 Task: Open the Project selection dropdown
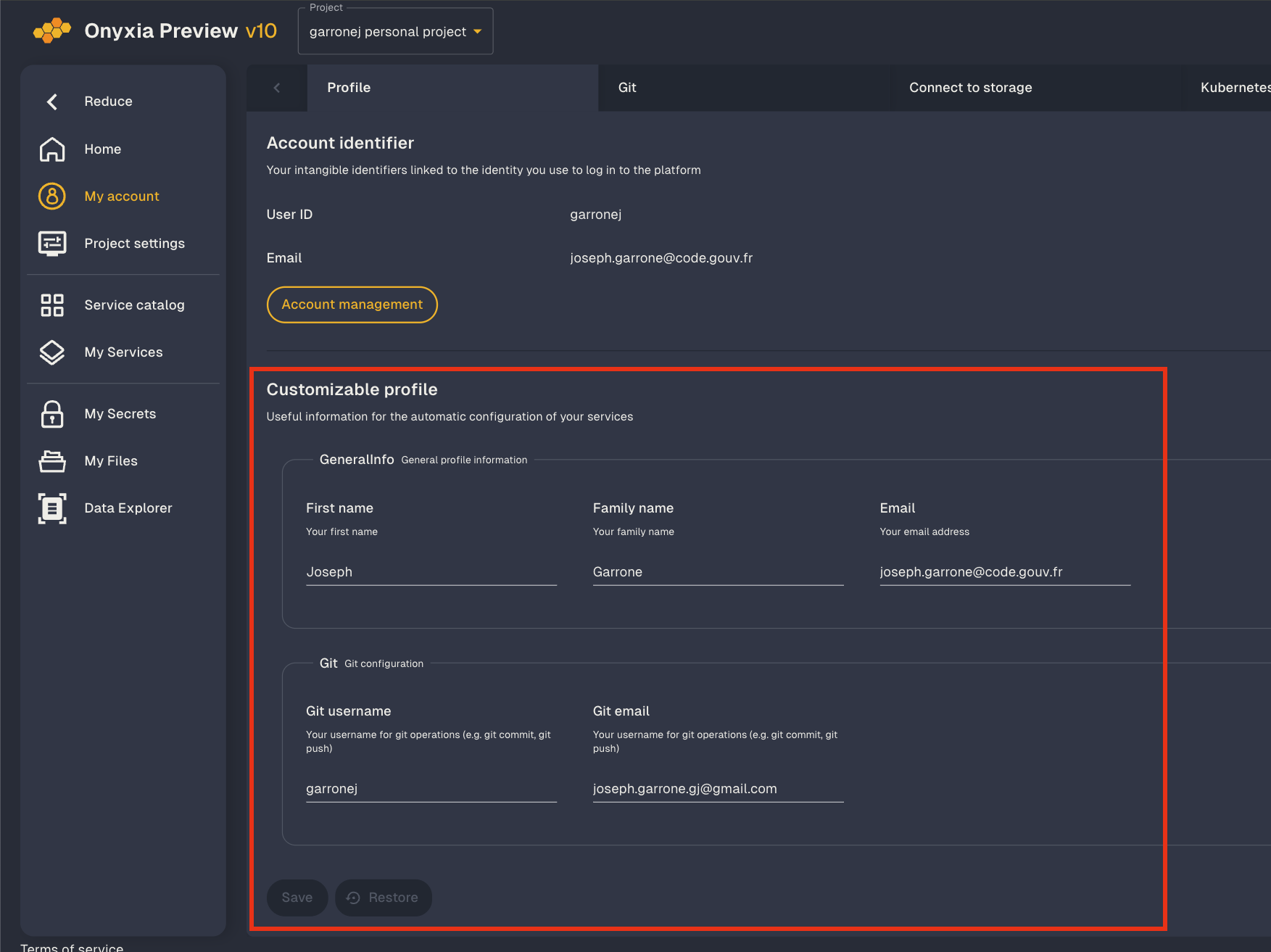coord(395,32)
